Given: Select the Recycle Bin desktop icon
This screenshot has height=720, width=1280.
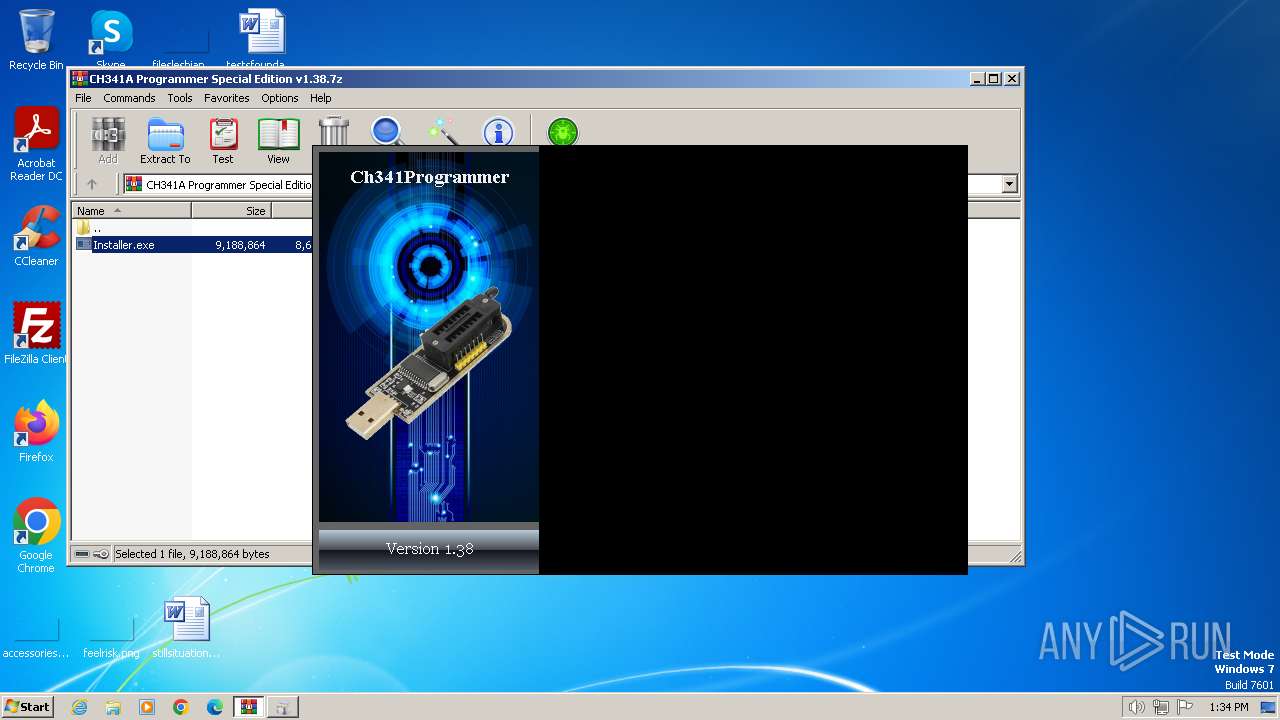Looking at the screenshot, I should [x=36, y=40].
